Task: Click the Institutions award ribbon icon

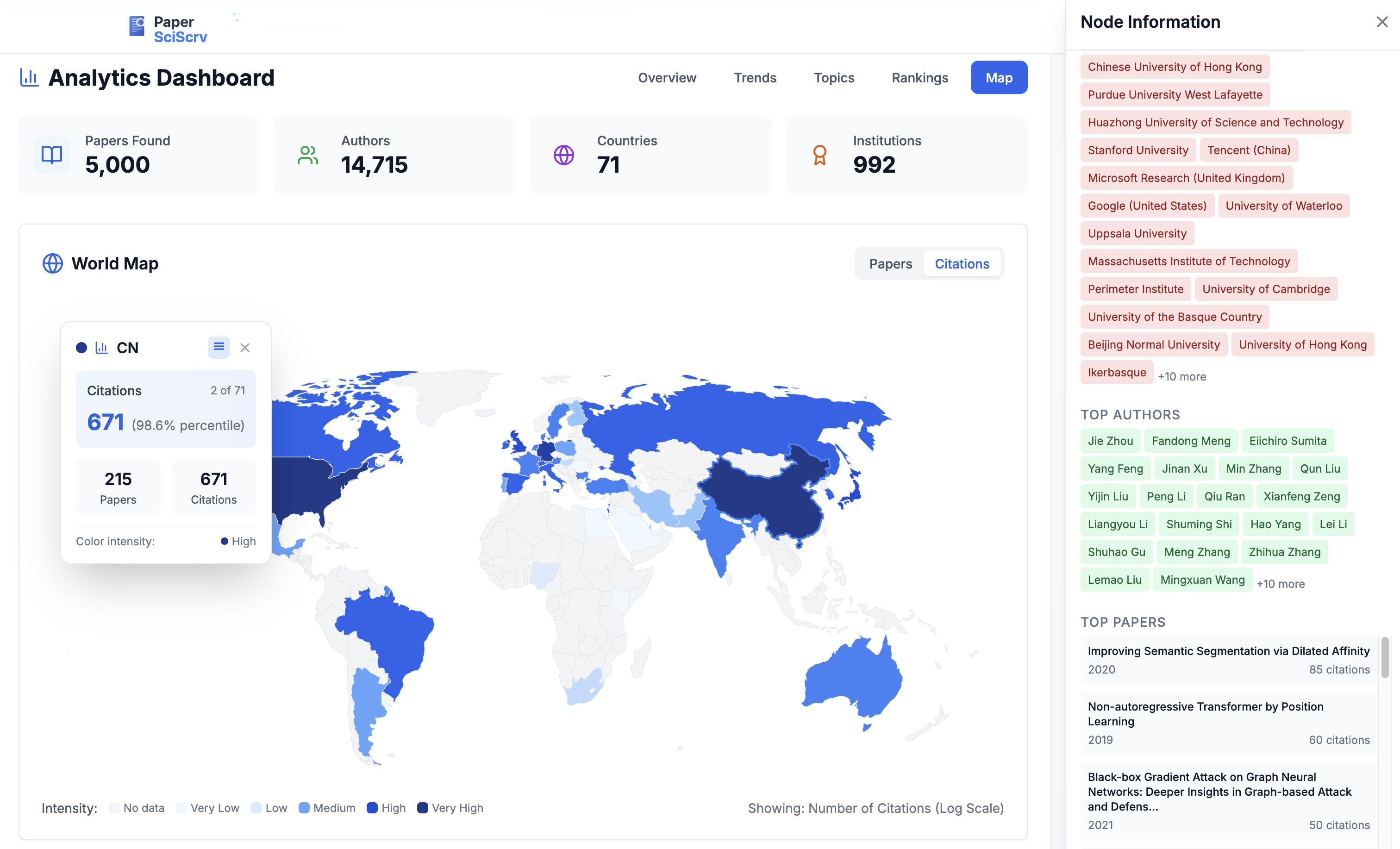Action: [x=819, y=155]
